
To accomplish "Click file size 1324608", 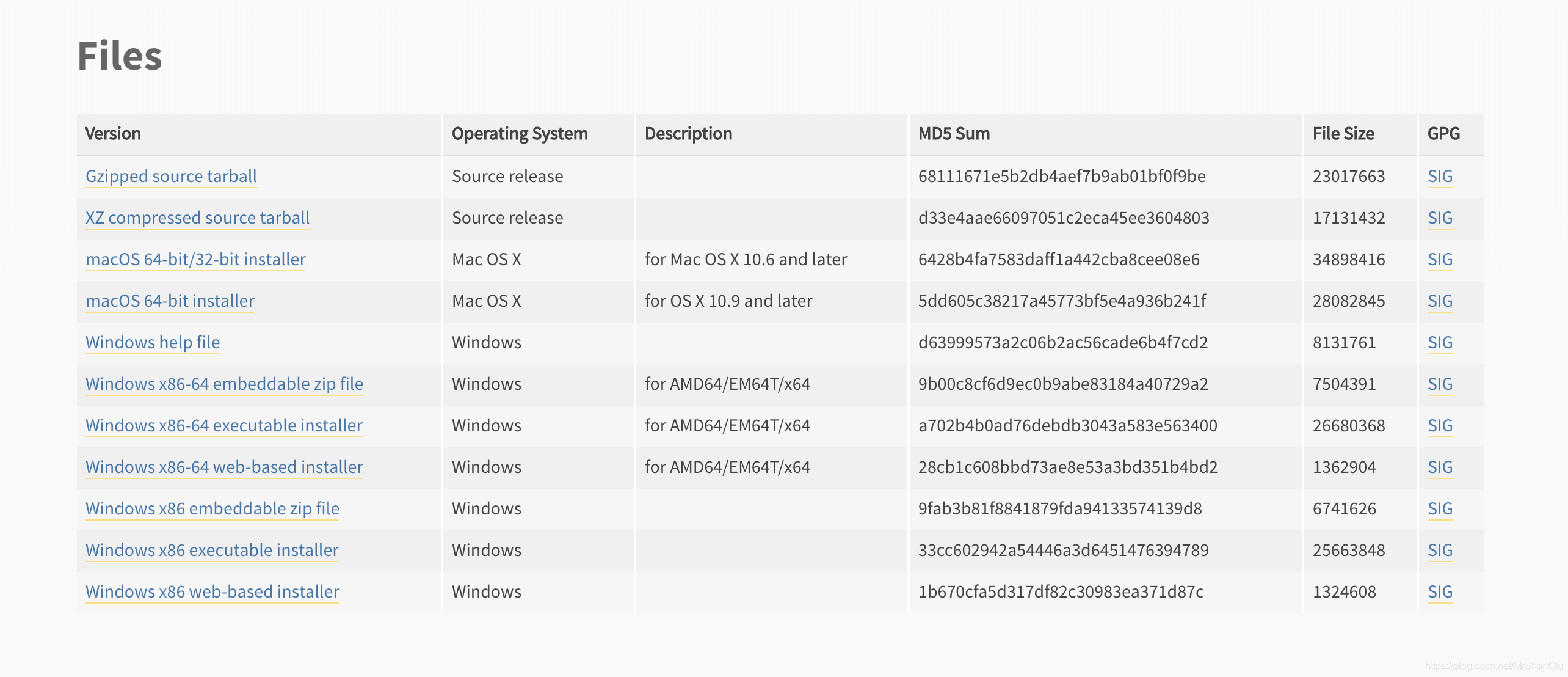I will pos(1344,592).
